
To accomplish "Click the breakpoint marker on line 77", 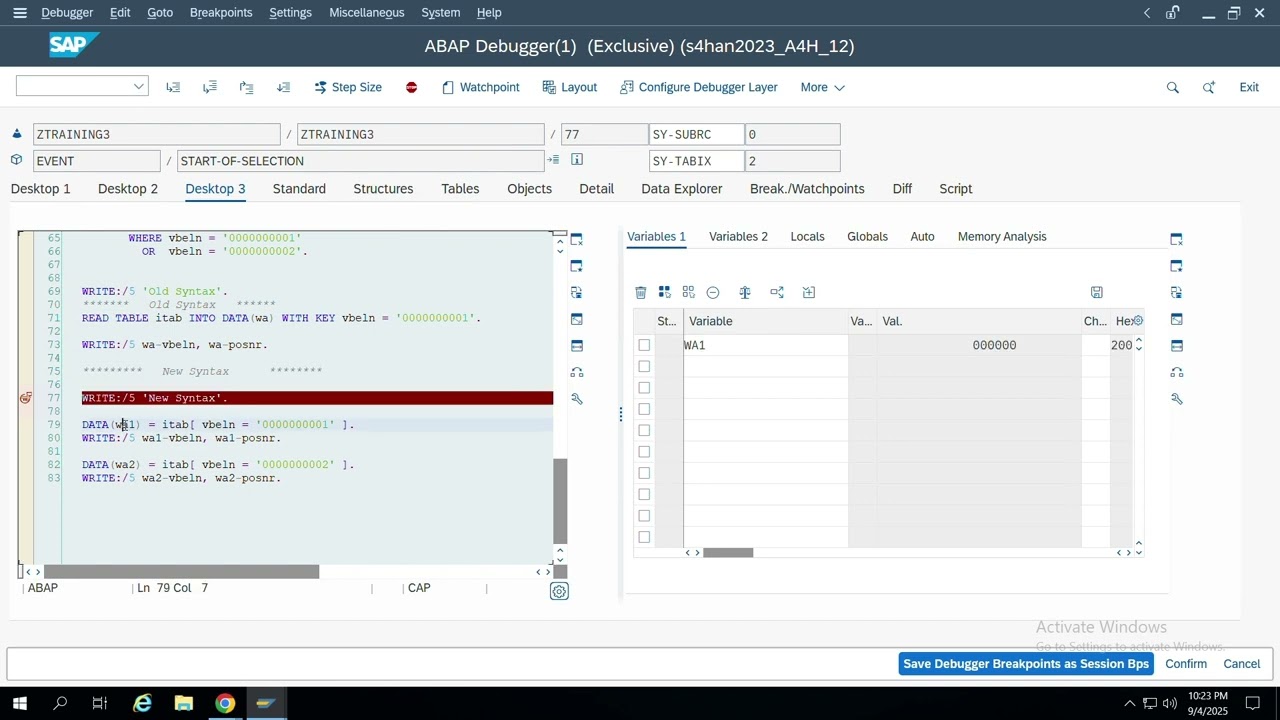I will [25, 398].
